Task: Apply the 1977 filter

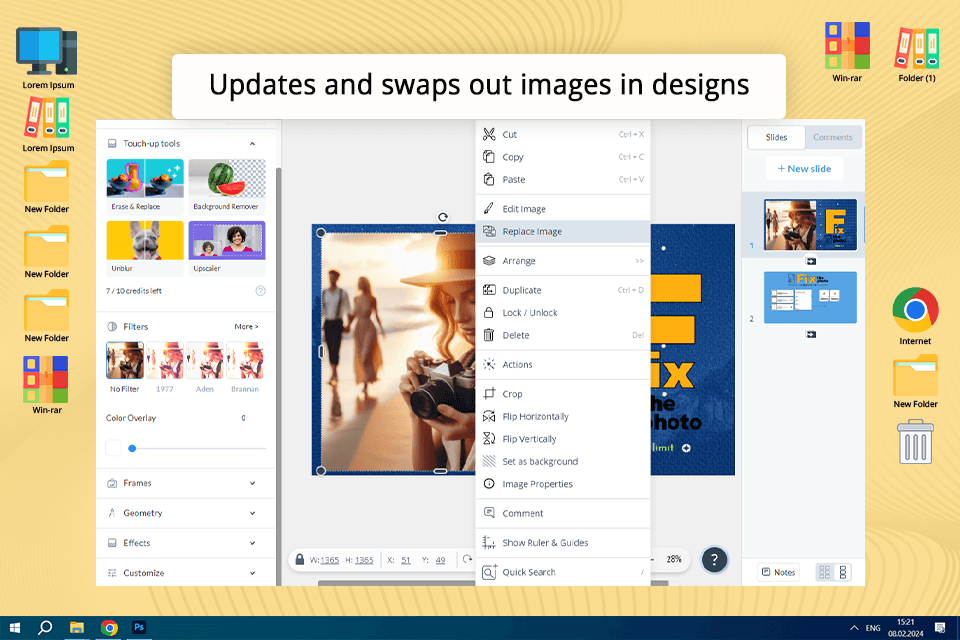Action: coord(165,367)
